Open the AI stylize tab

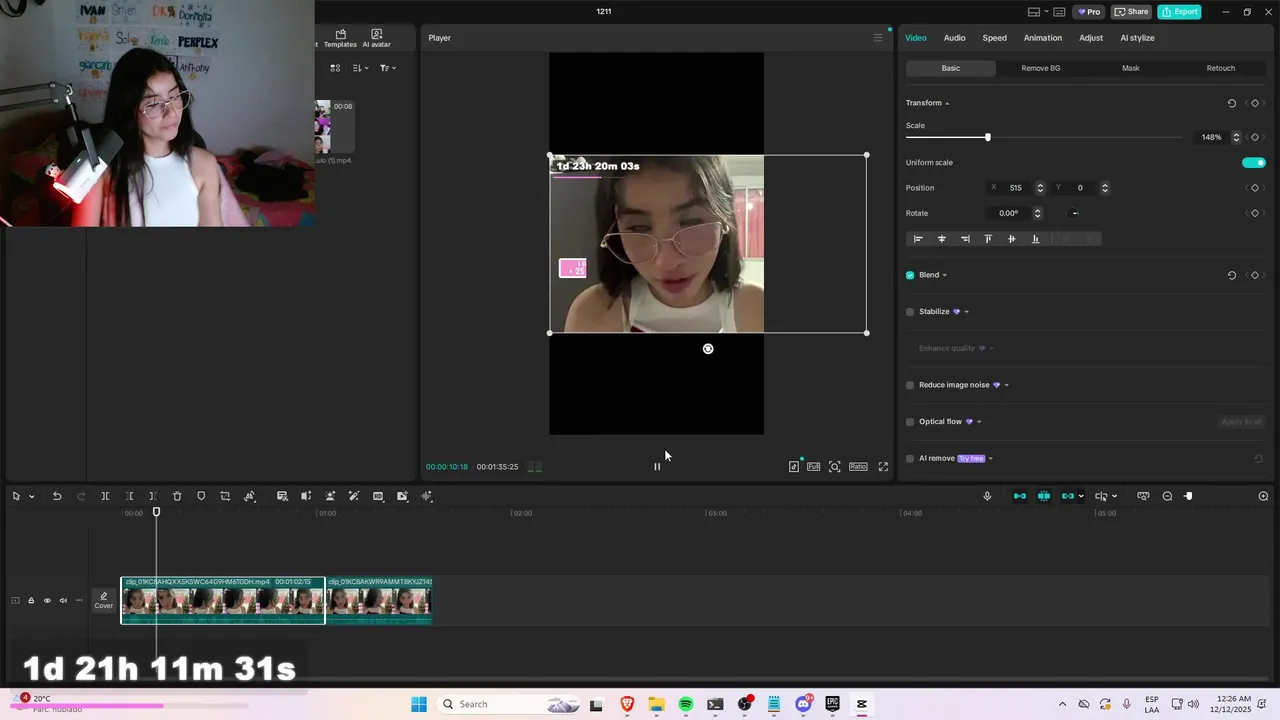tap(1137, 38)
